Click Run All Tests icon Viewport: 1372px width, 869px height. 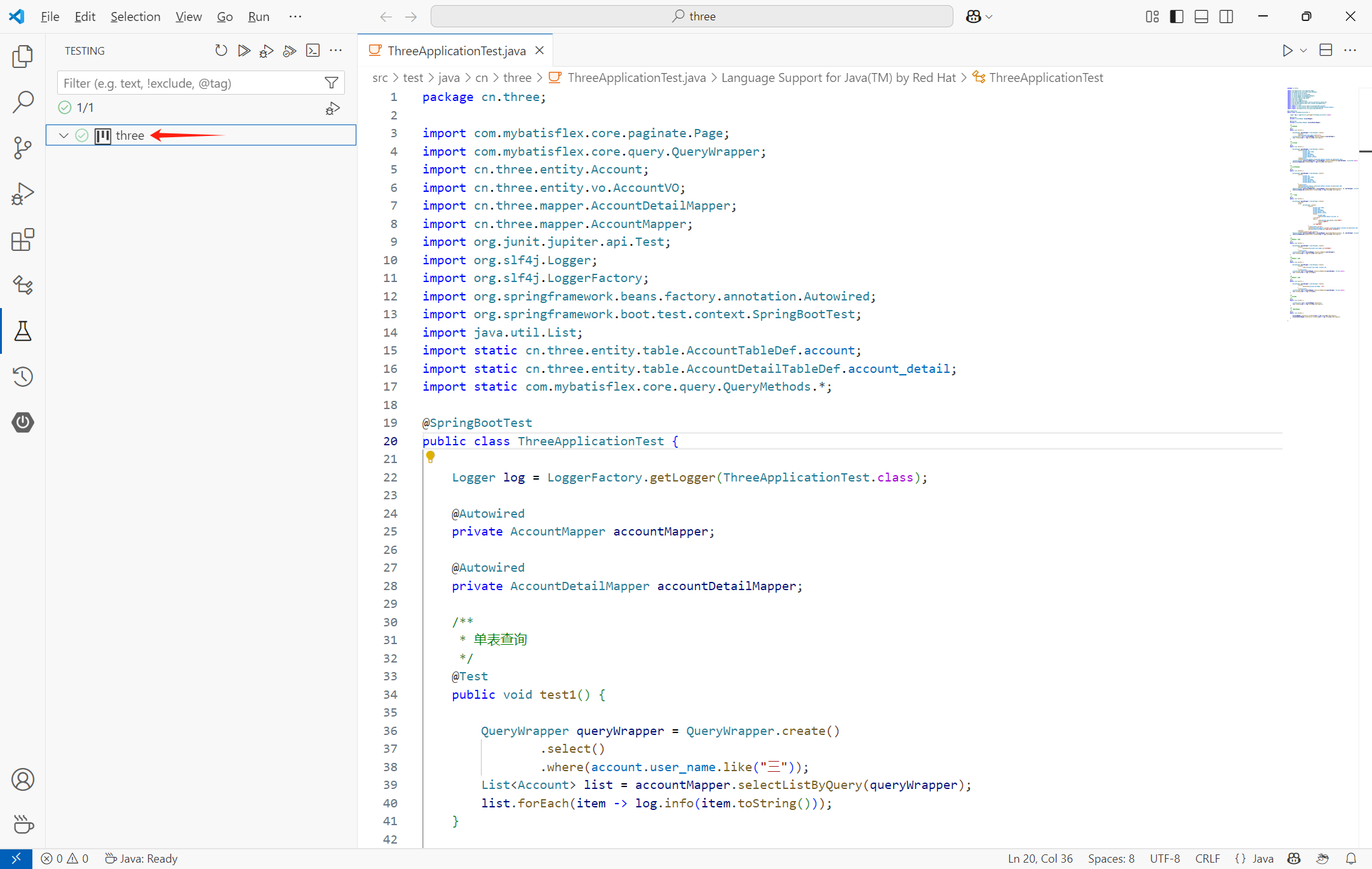pos(244,51)
